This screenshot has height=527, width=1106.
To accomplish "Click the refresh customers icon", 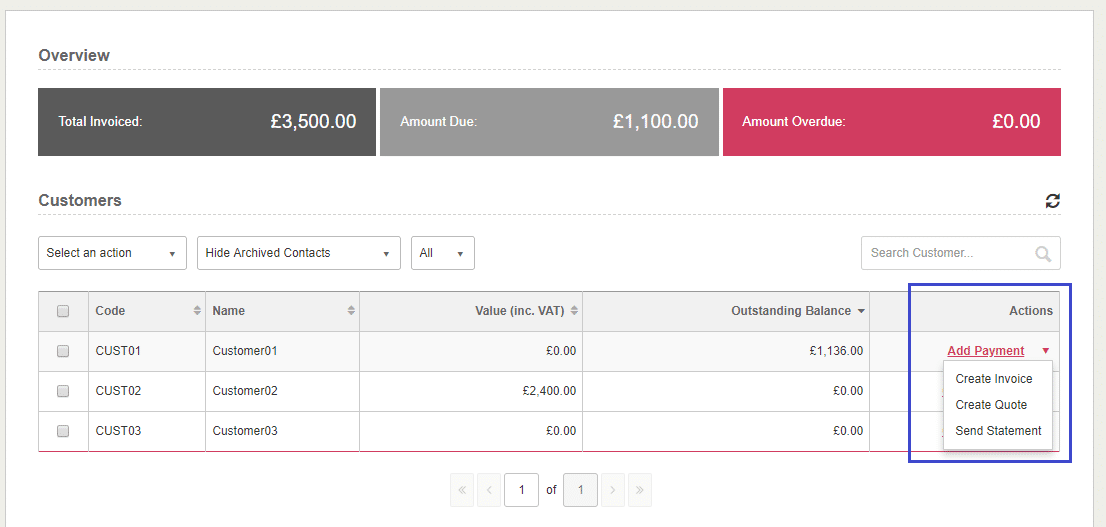I will coord(1052,201).
